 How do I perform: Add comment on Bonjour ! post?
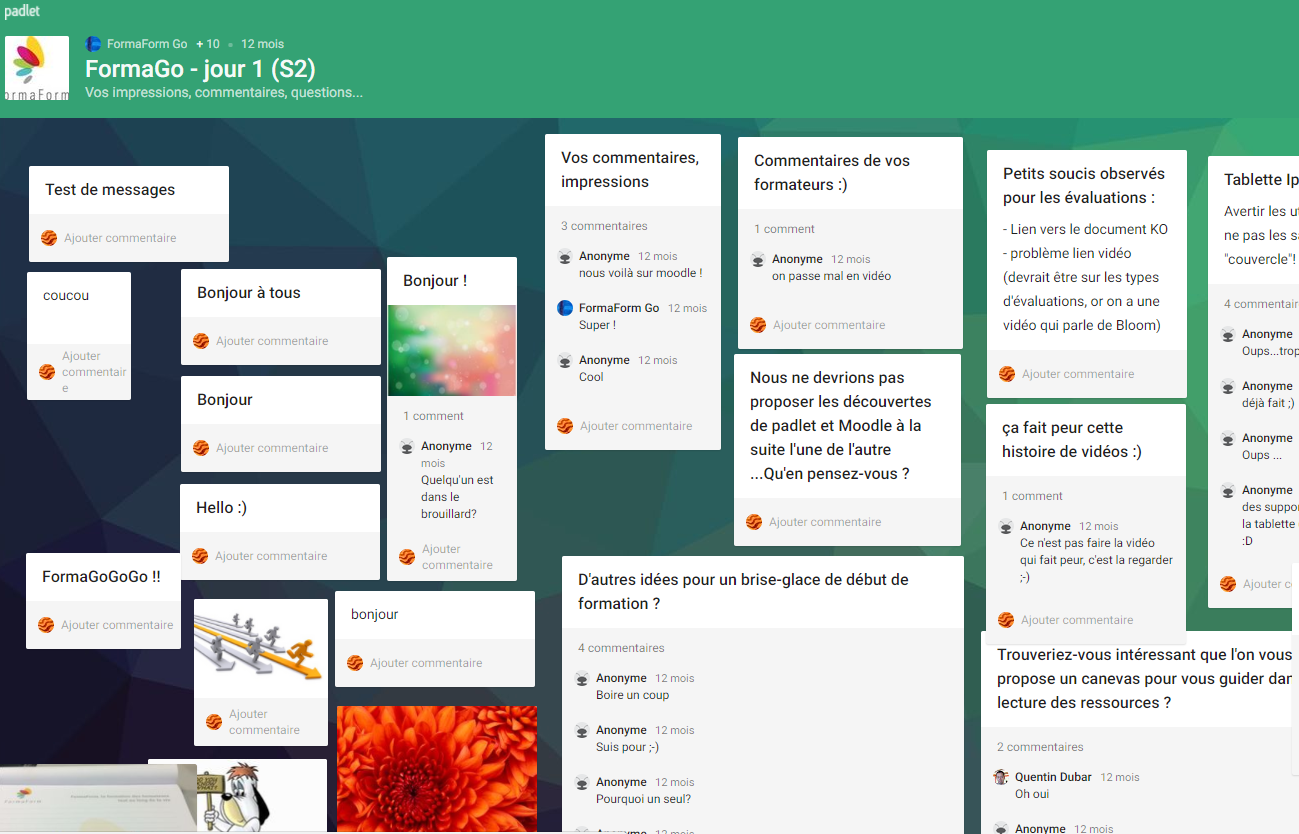pyautogui.click(x=457, y=557)
